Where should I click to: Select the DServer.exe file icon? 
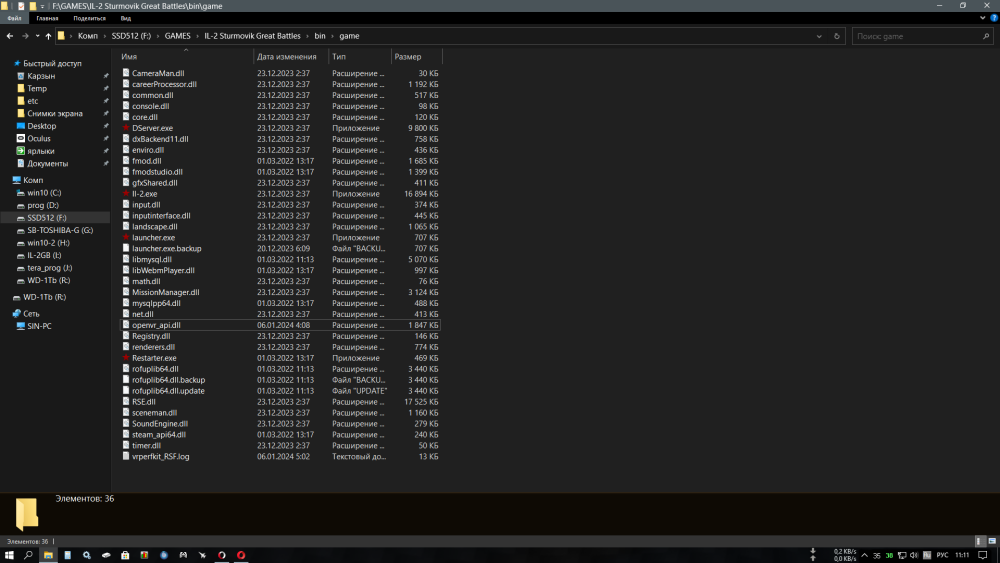coord(126,128)
